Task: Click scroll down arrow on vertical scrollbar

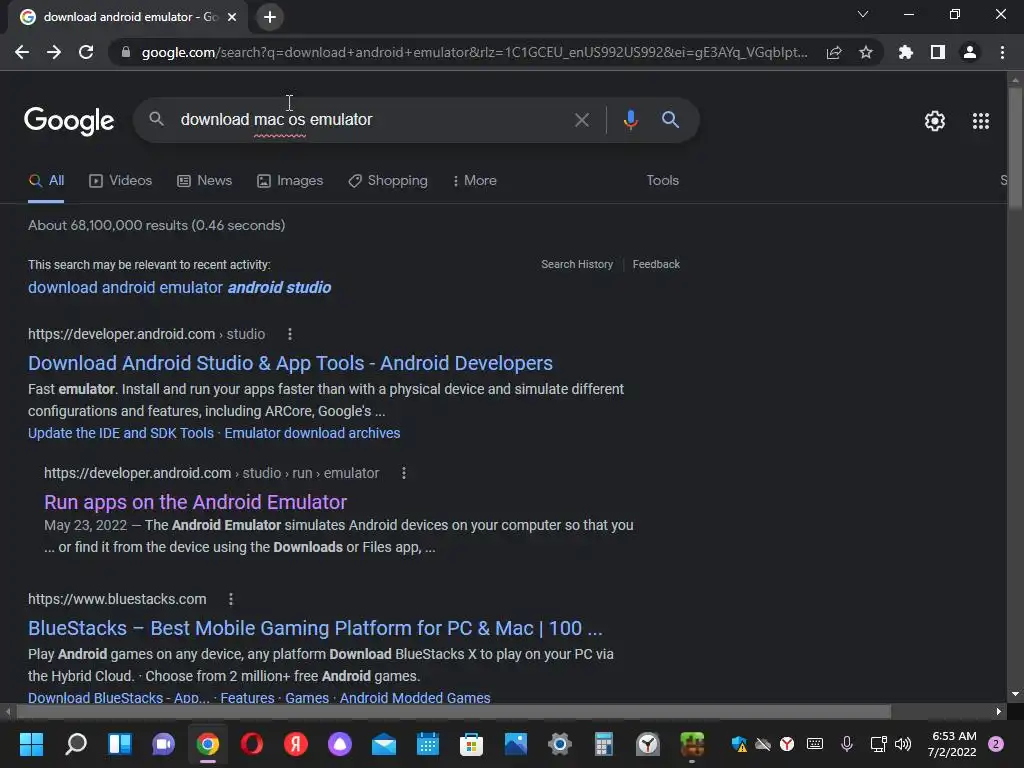Action: tap(1015, 694)
